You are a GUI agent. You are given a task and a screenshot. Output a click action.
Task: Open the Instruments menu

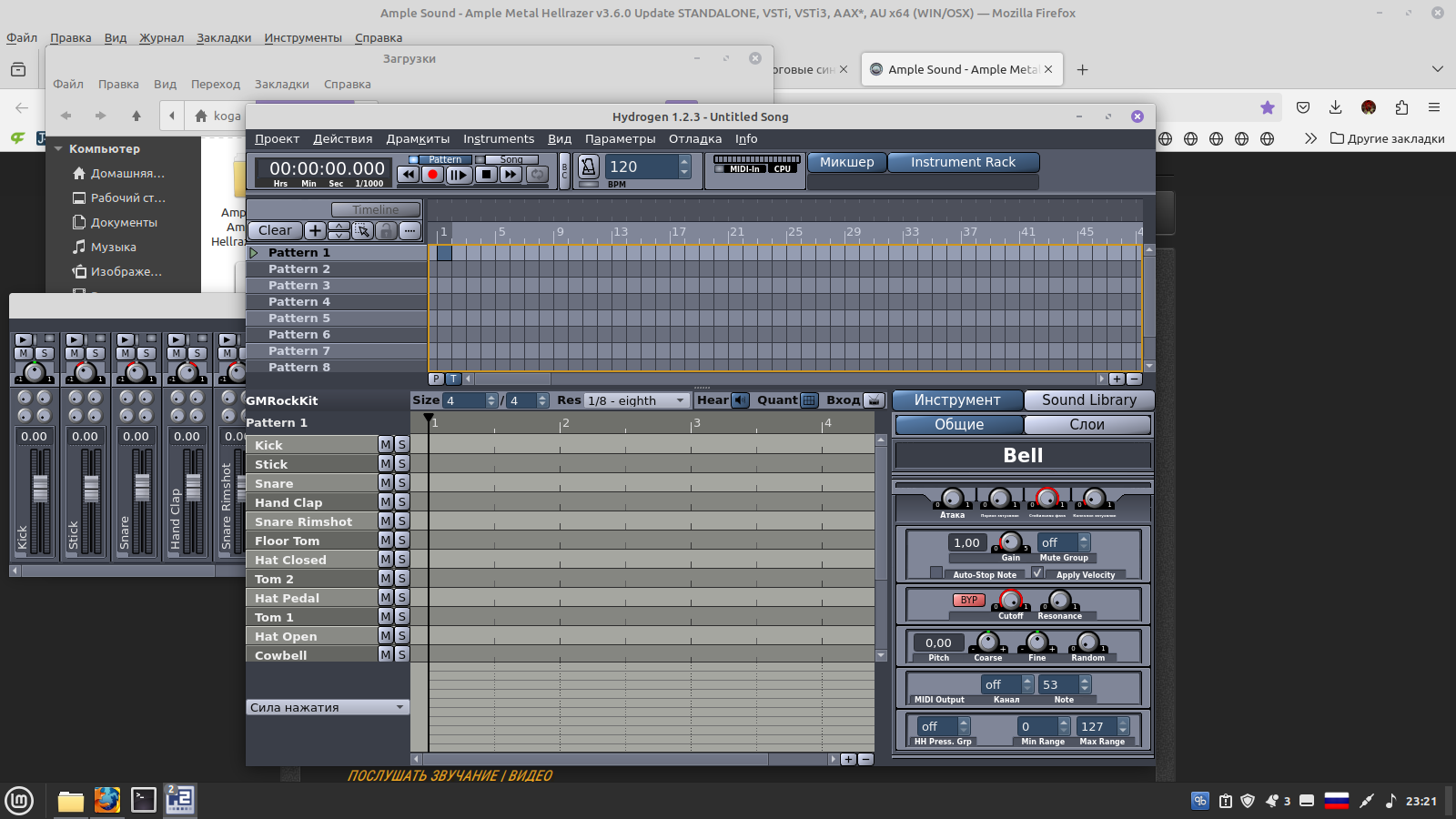499,139
